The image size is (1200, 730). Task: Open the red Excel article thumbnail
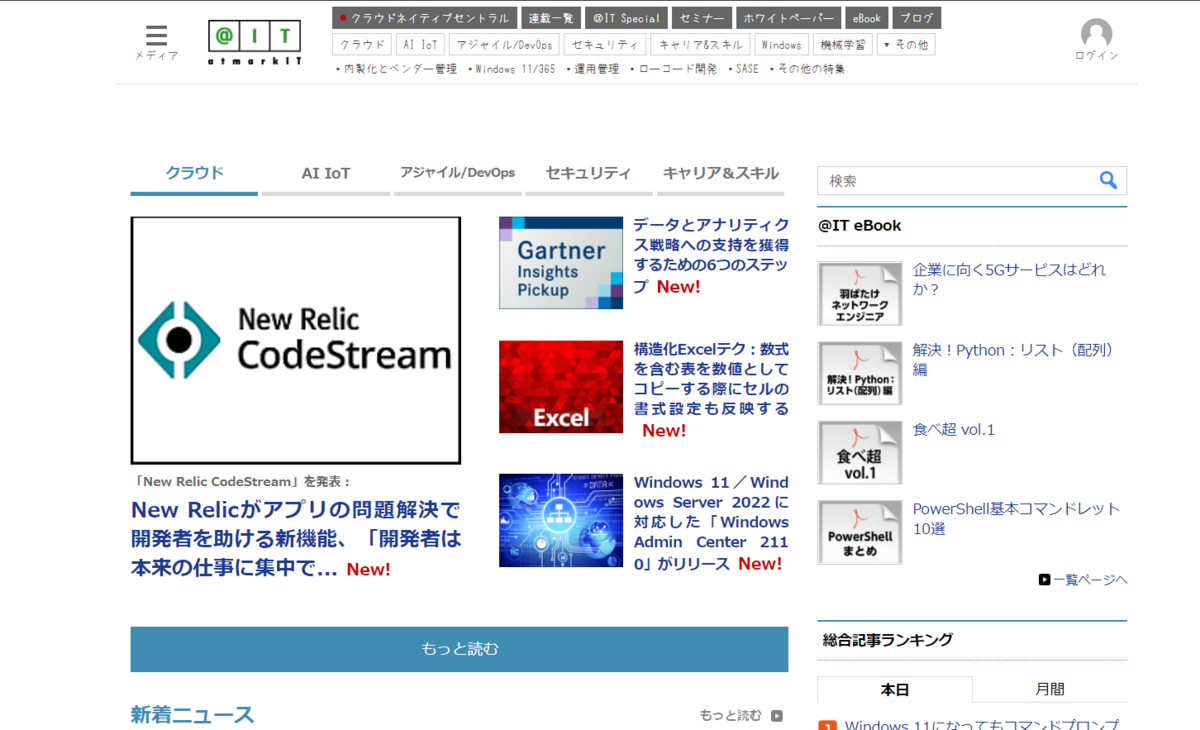click(x=561, y=387)
